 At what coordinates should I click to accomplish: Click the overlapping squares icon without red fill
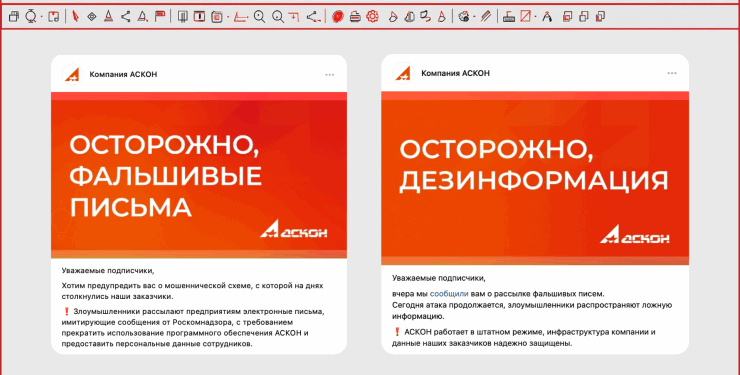click(x=584, y=17)
